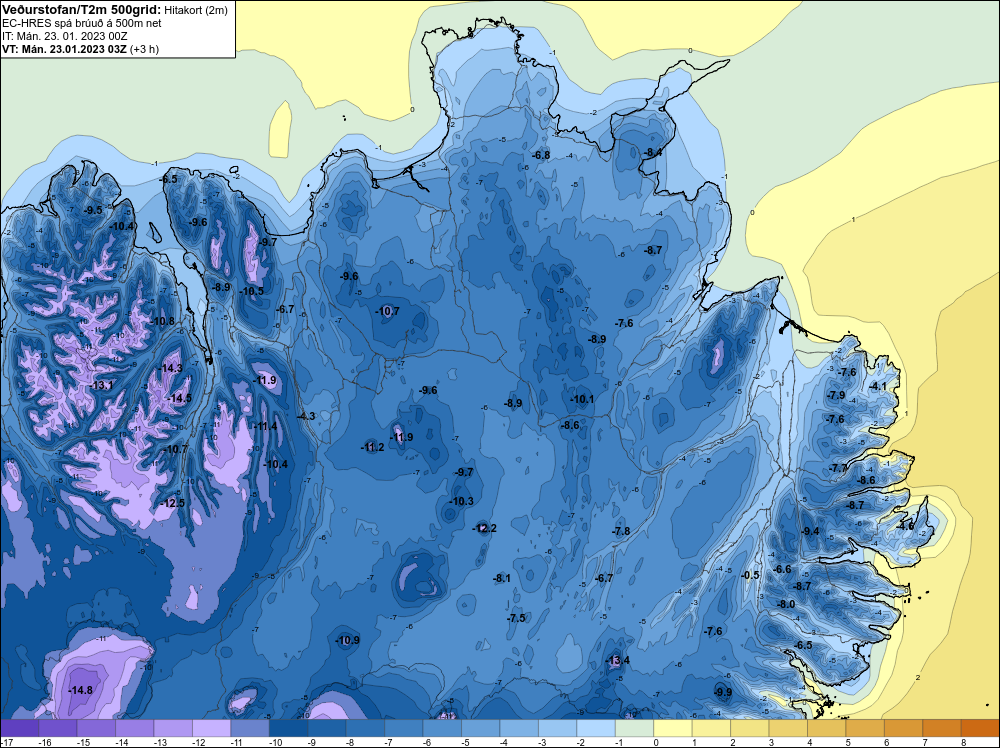Viewport: 1000px width, 748px height.
Task: Click the legend label '8'
Action: (x=964, y=742)
